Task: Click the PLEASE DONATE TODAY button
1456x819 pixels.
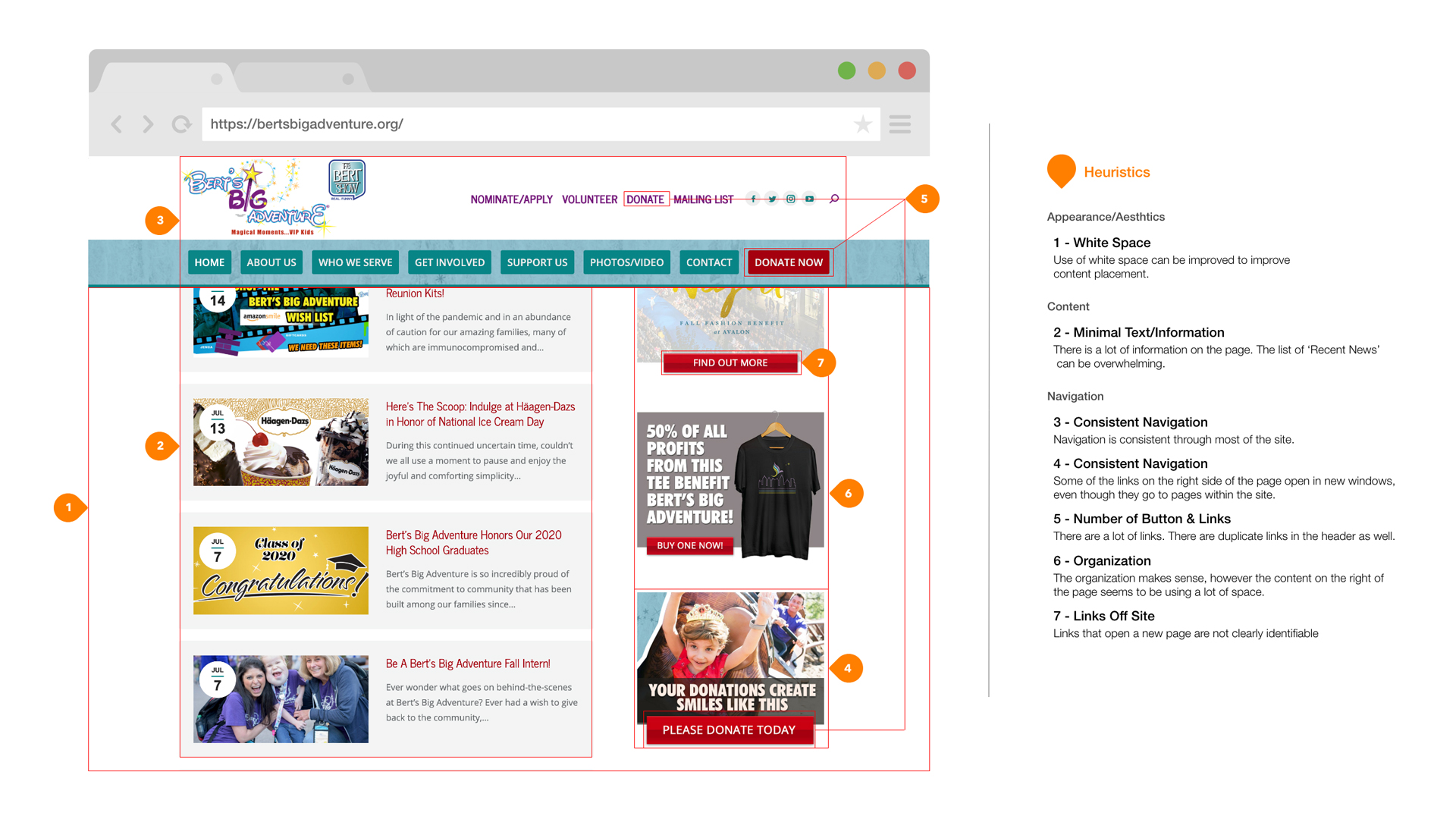Action: tap(730, 730)
